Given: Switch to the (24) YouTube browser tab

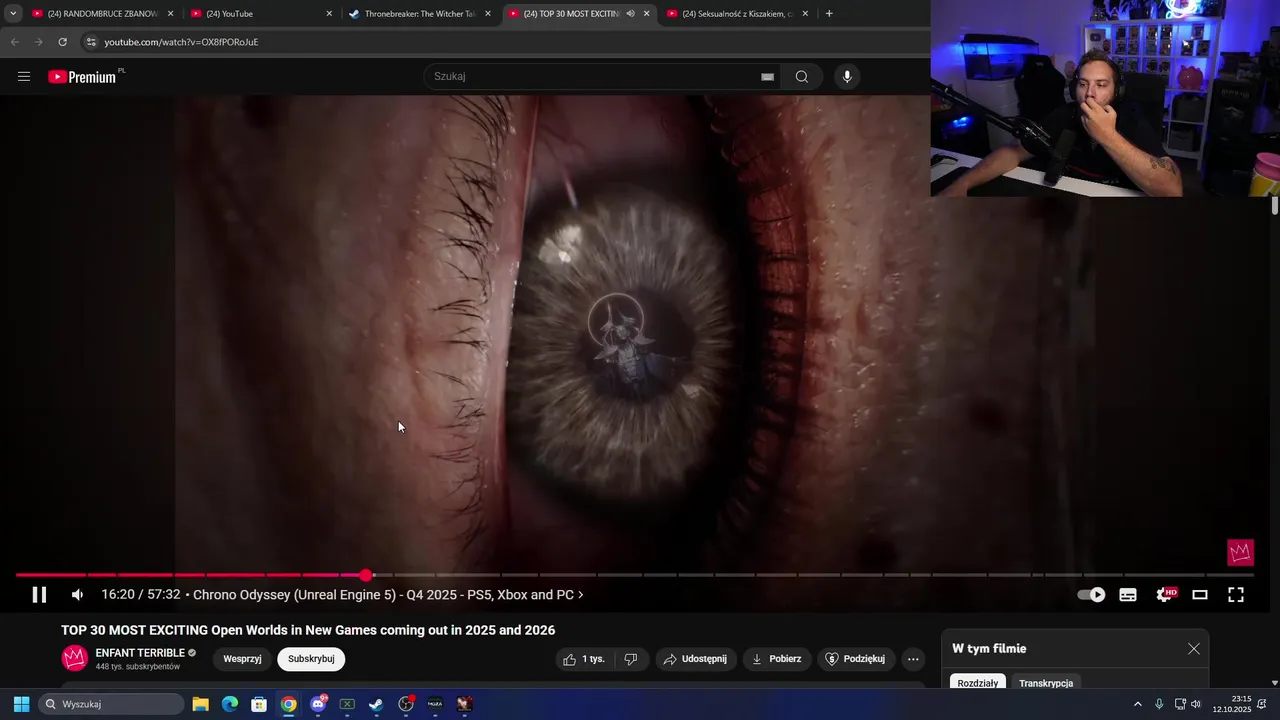Looking at the screenshot, I should (x=260, y=14).
